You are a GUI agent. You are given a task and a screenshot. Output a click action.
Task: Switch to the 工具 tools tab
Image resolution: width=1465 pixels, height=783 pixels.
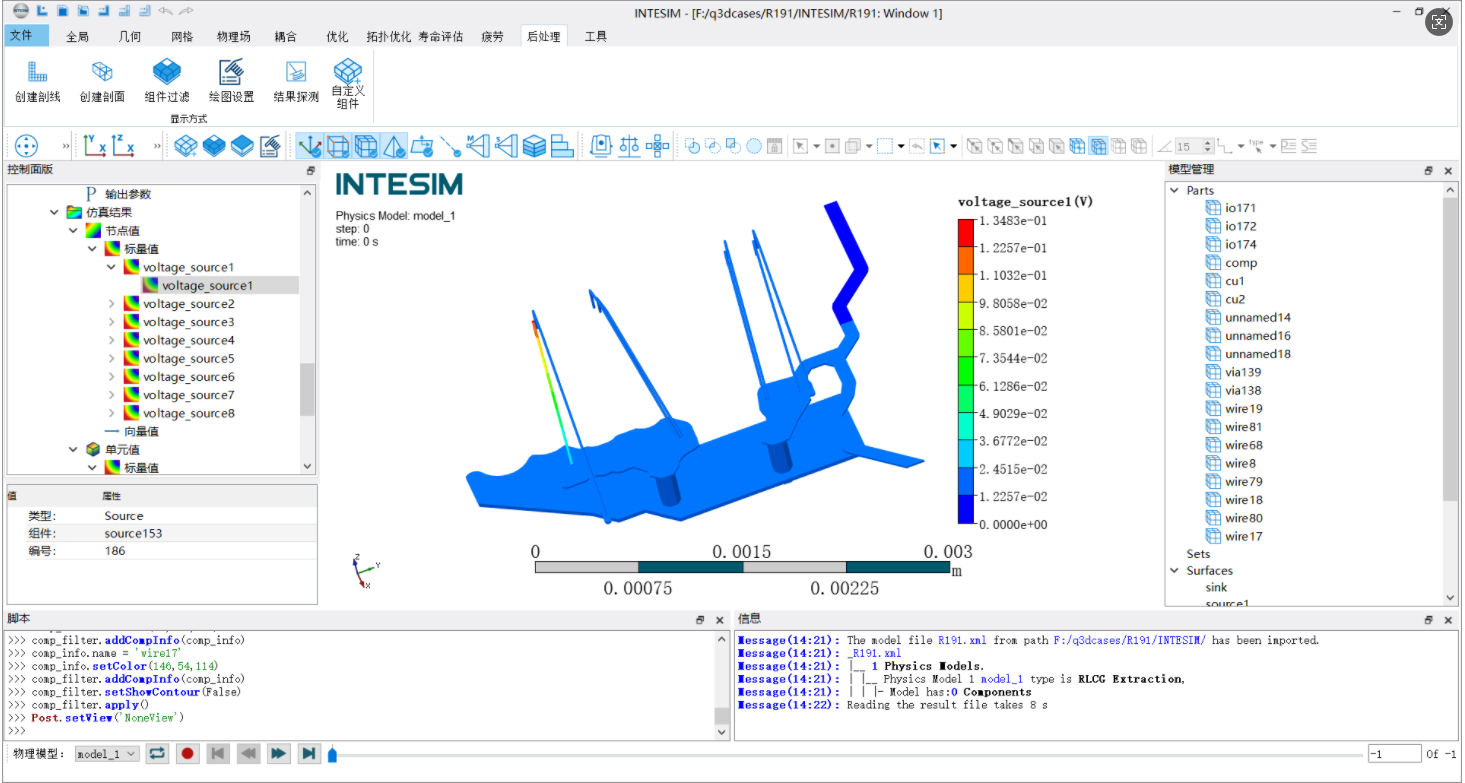595,37
